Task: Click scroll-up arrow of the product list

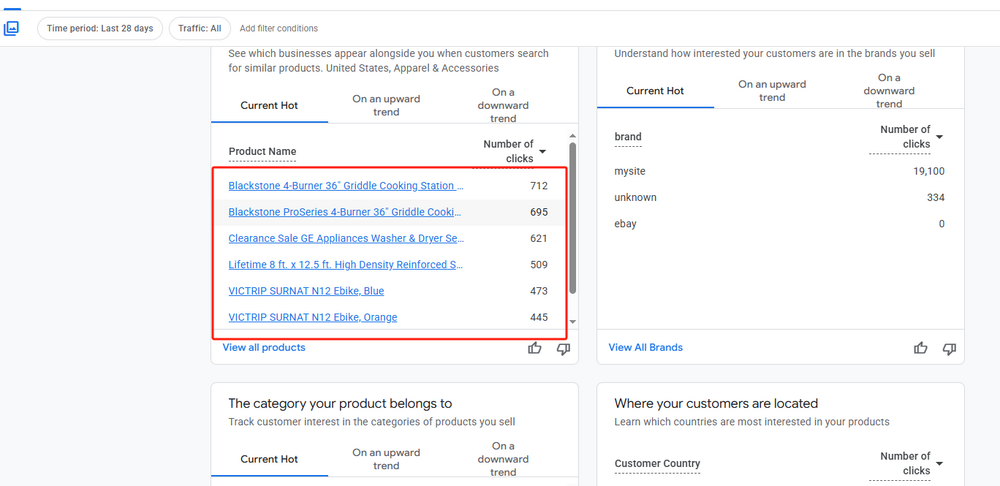Action: click(x=572, y=135)
